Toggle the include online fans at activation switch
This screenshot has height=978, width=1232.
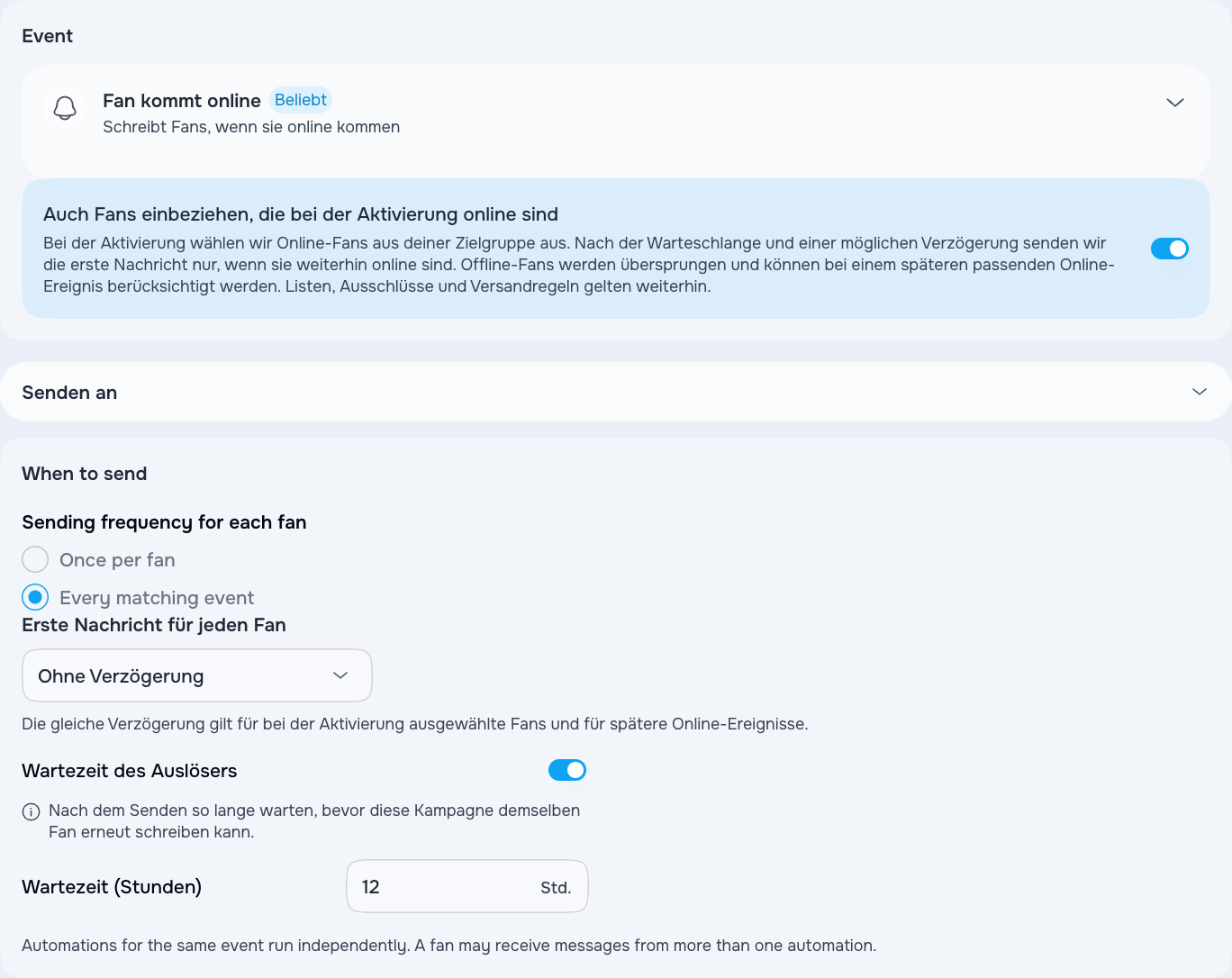[x=1169, y=249]
